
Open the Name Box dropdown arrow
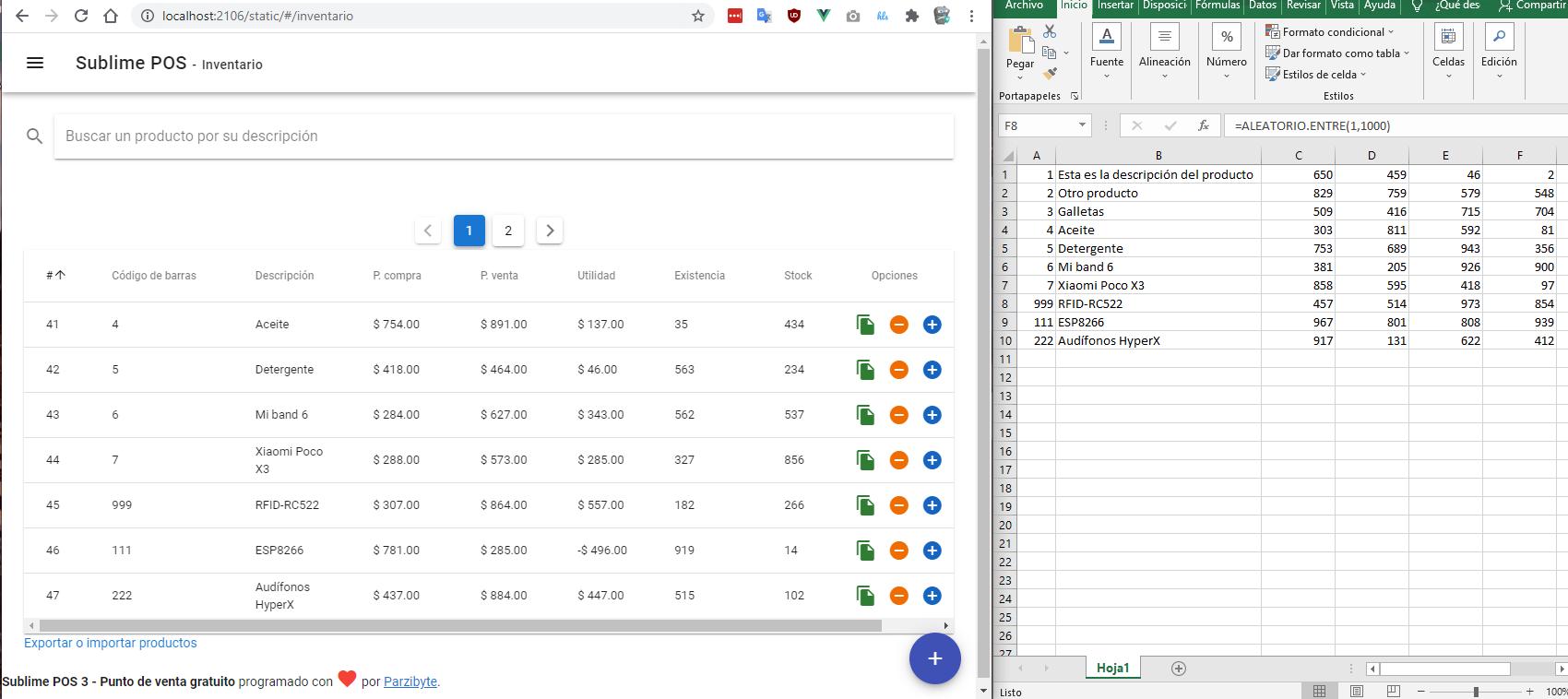point(1082,125)
